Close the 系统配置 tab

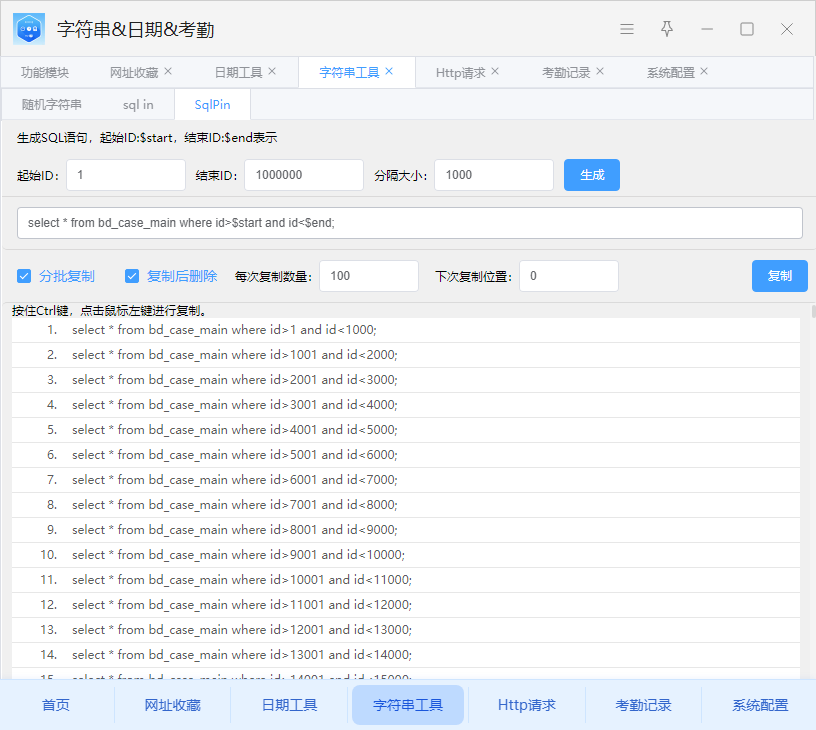(704, 71)
